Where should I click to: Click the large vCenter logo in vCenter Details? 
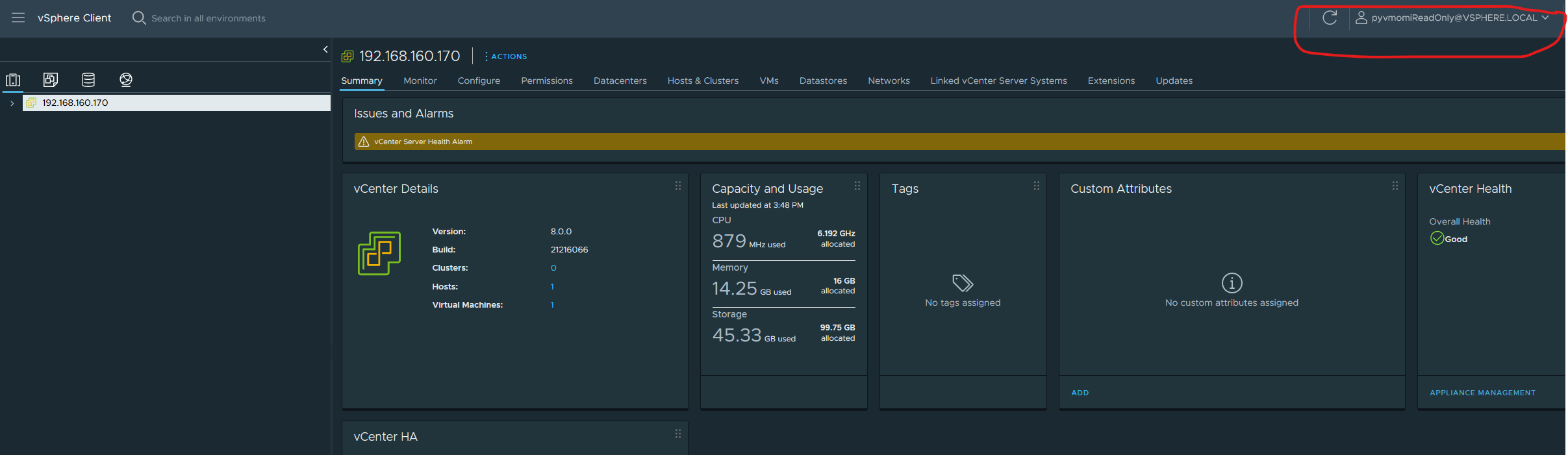point(379,253)
